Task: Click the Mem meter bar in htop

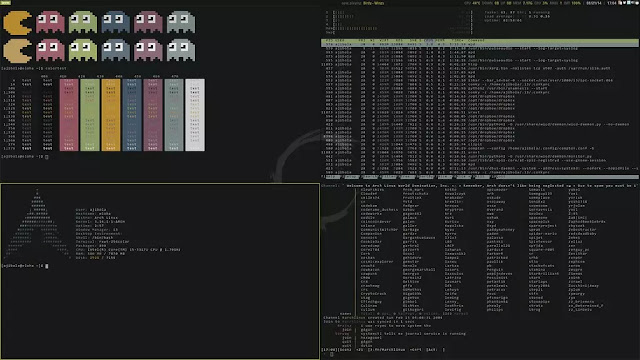Action: point(399,28)
